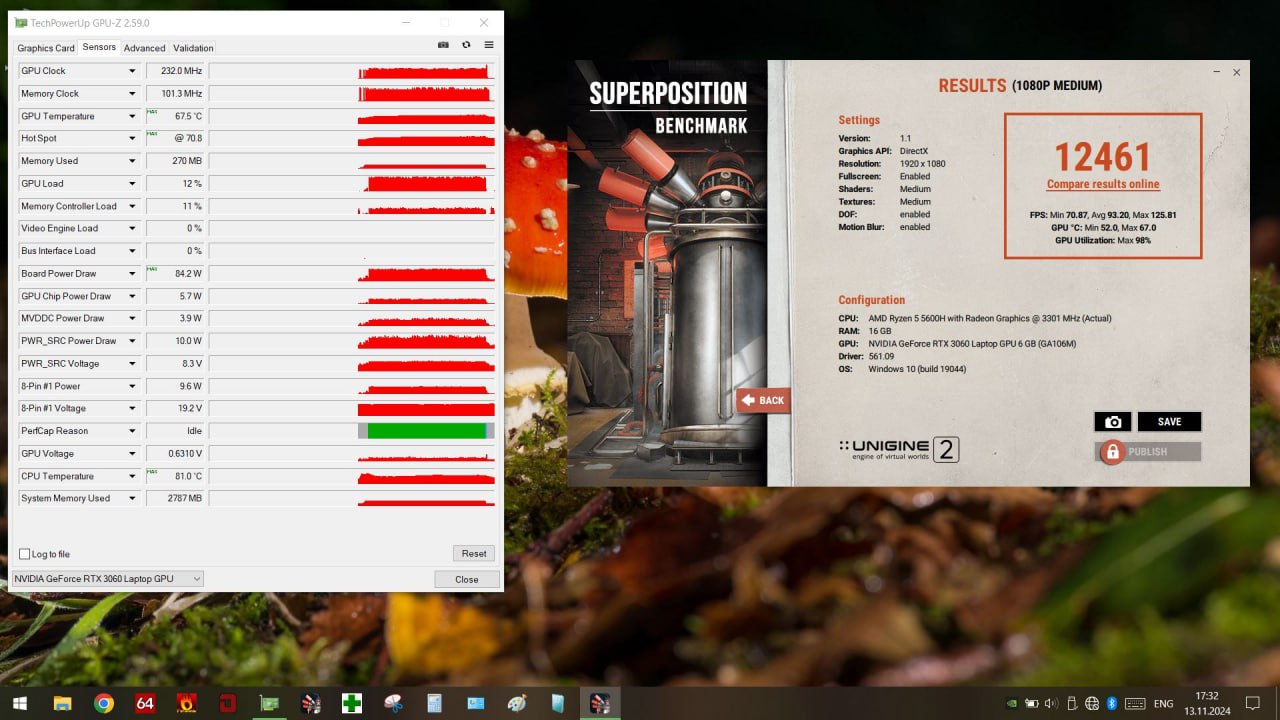Click the ENG language indicator

coord(1163,703)
